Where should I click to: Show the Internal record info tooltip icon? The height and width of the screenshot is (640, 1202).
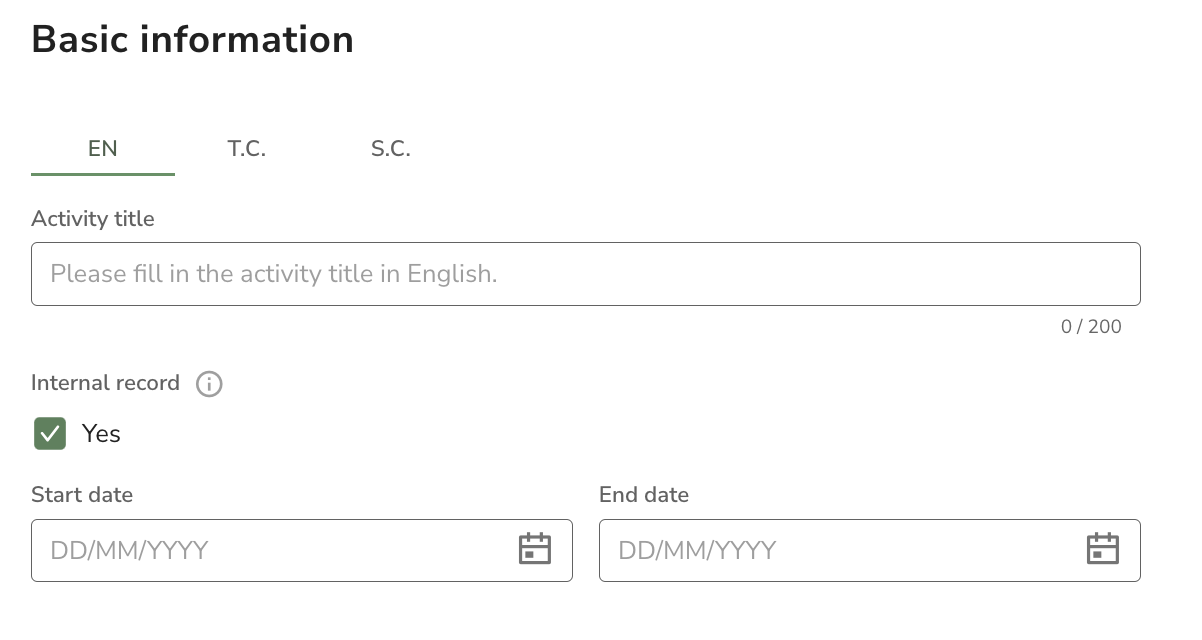coord(209,384)
